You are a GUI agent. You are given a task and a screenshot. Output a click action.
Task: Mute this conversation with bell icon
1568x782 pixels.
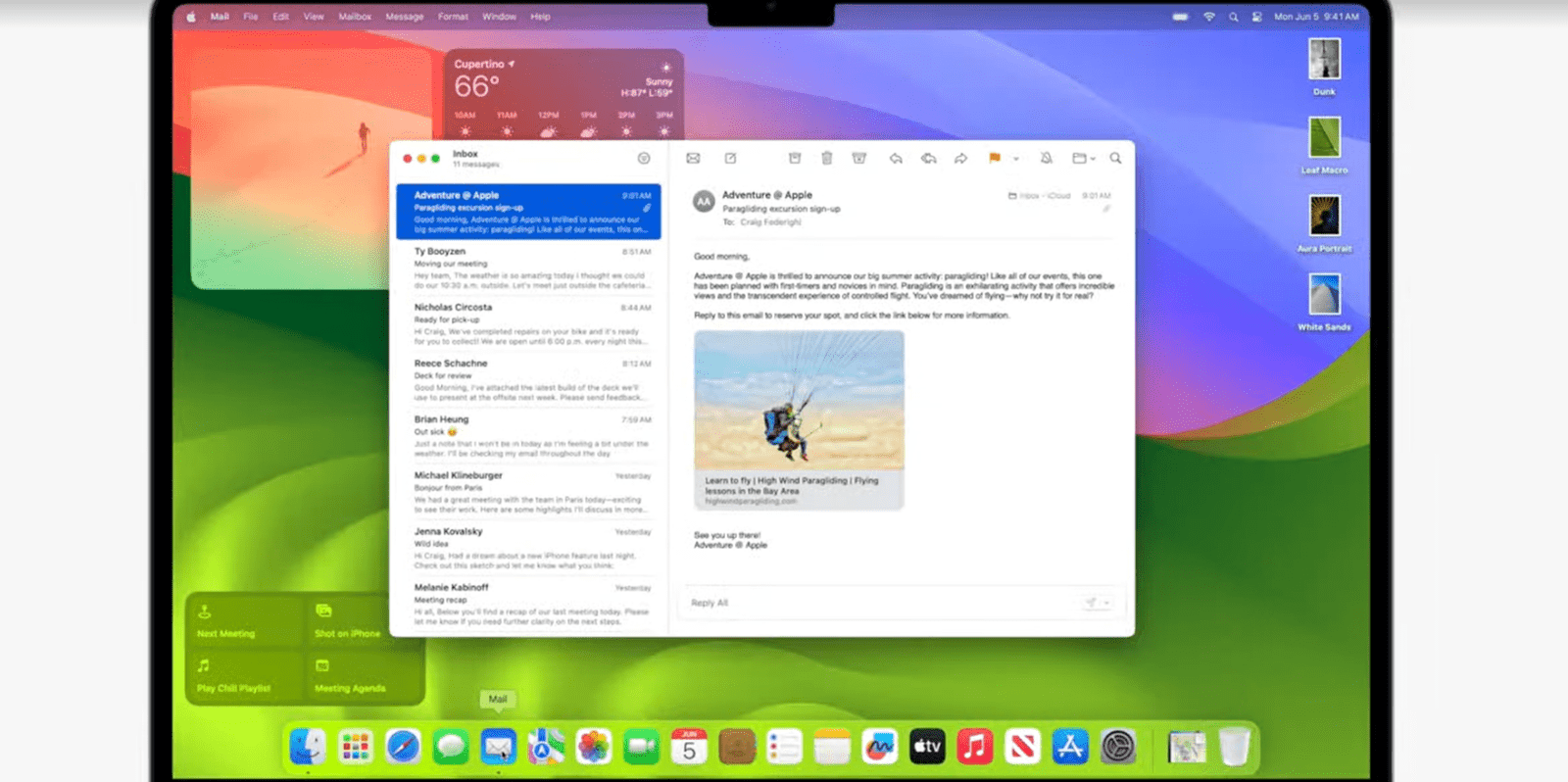1046,158
